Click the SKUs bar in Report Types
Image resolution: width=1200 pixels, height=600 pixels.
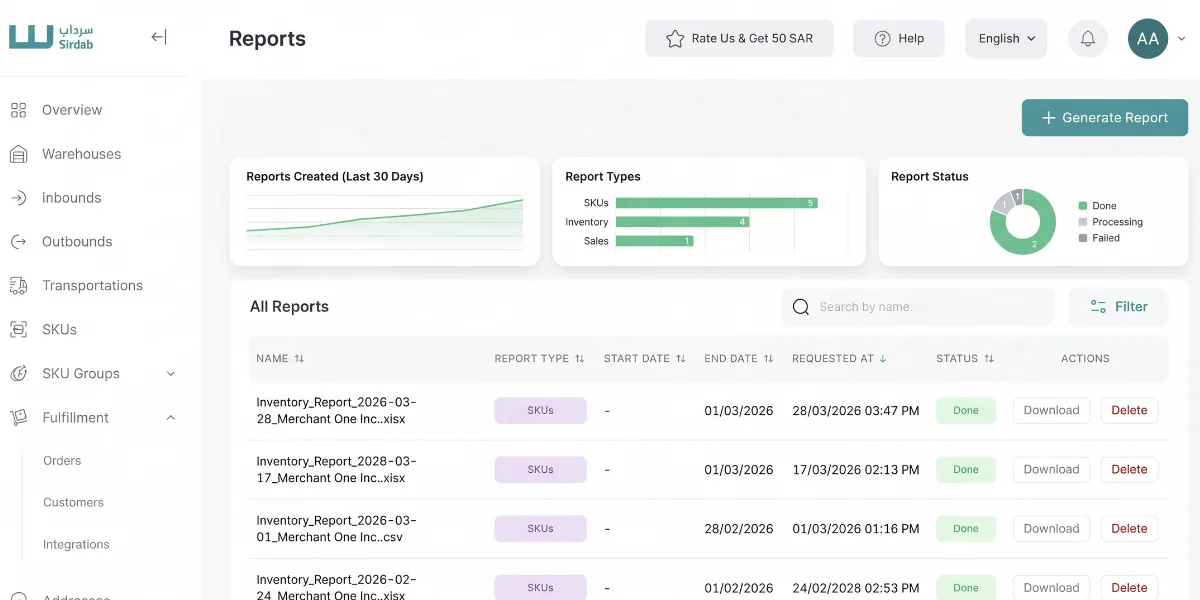coord(717,203)
